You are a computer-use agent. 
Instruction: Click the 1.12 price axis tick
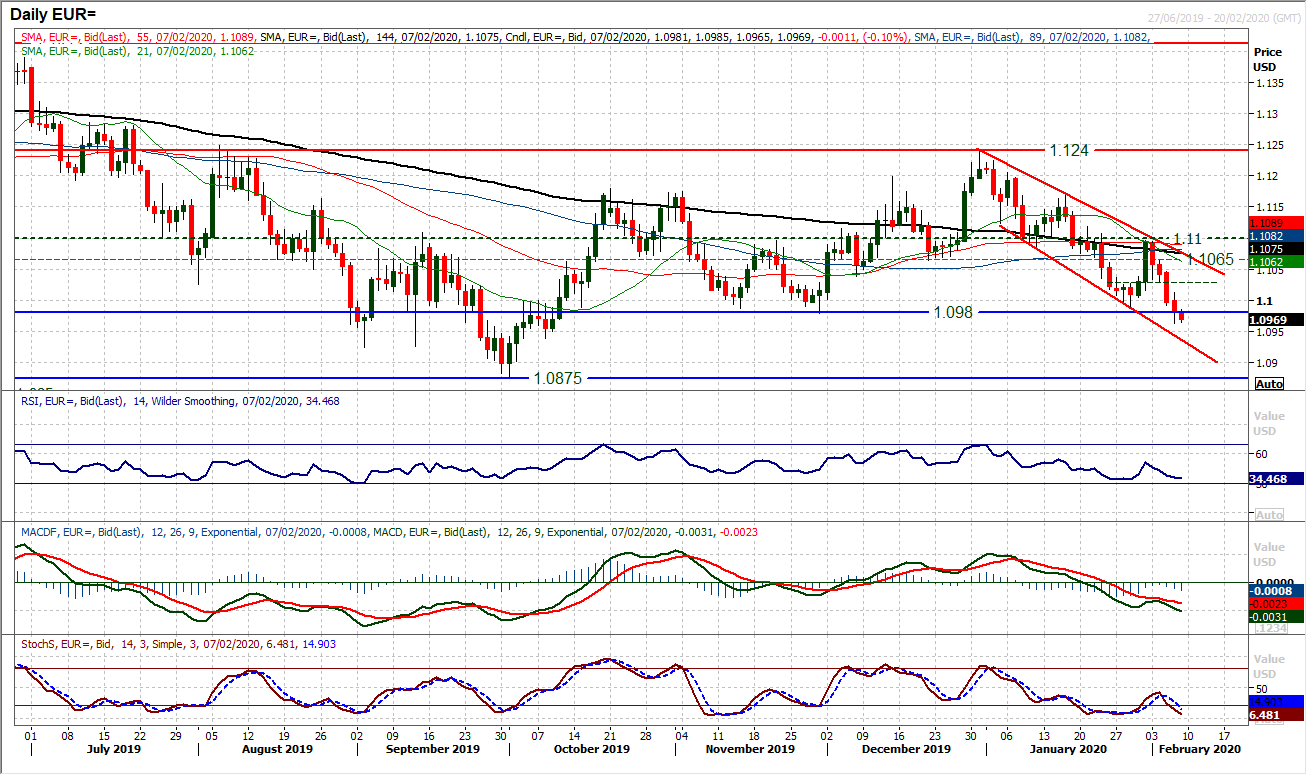(x=1266, y=177)
